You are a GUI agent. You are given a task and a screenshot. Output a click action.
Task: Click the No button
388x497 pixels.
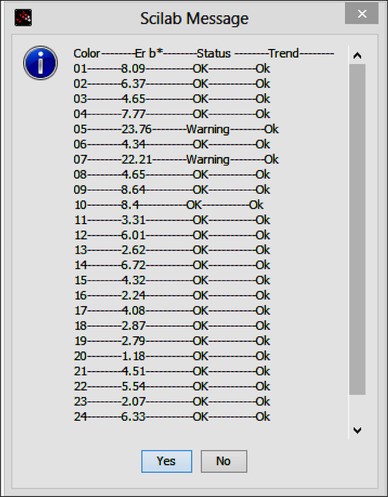(224, 461)
